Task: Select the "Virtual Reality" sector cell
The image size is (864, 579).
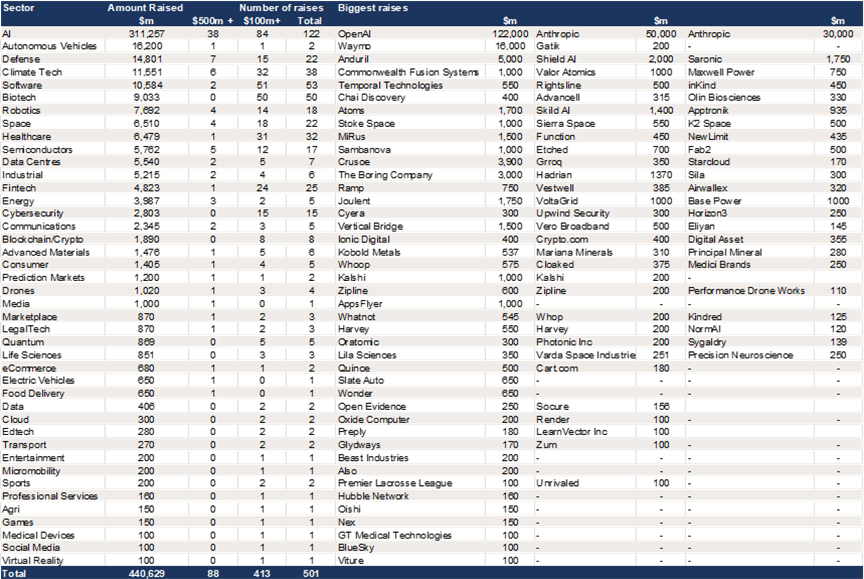Action: (33, 560)
